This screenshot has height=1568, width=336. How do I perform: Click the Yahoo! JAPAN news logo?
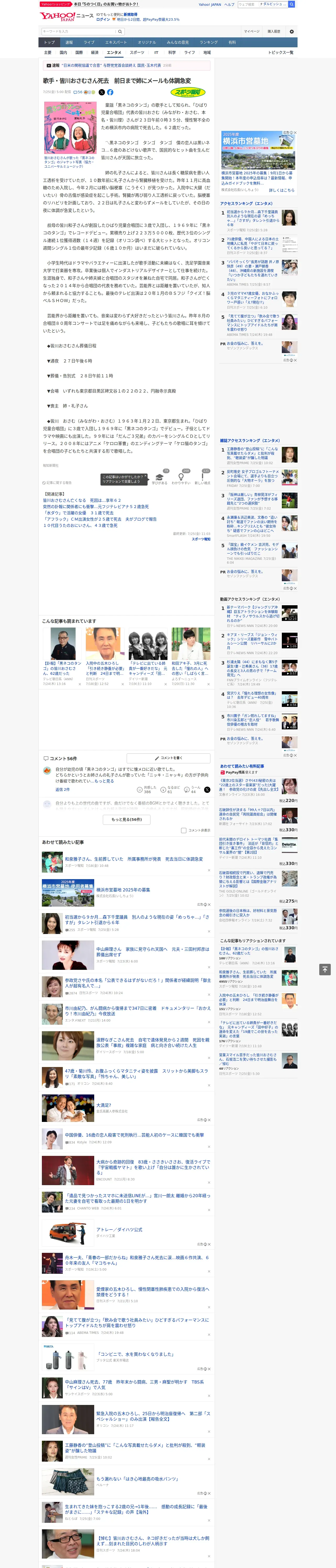click(66, 16)
